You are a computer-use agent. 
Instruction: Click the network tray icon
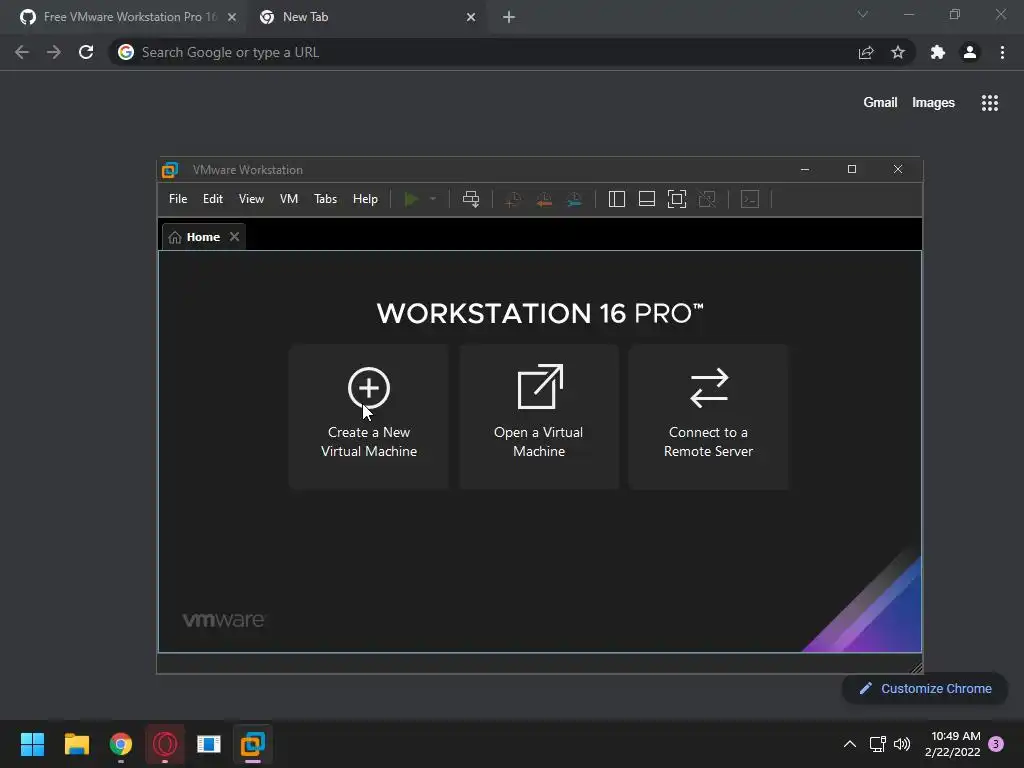tap(877, 744)
